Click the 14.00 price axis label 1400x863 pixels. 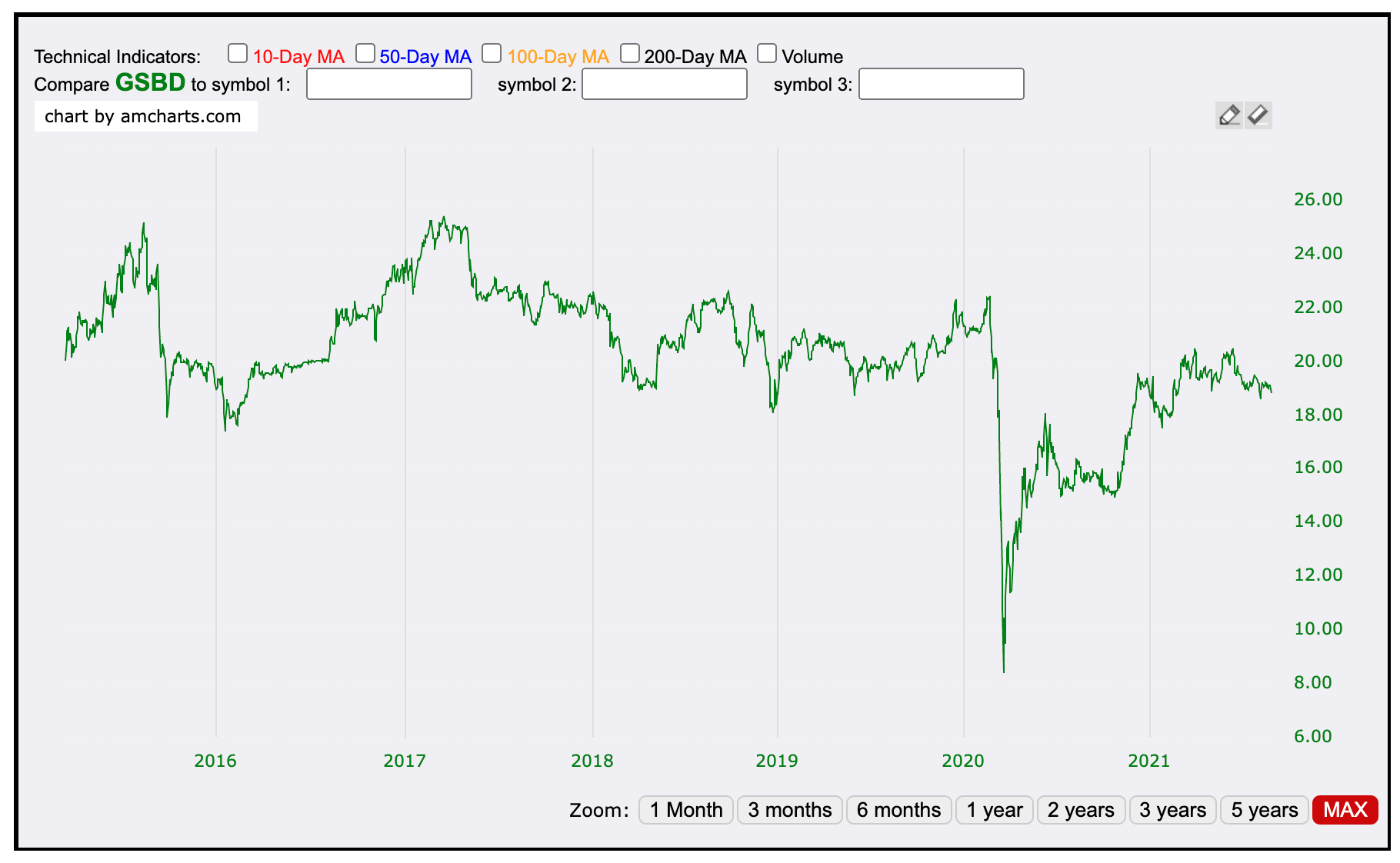click(x=1318, y=521)
